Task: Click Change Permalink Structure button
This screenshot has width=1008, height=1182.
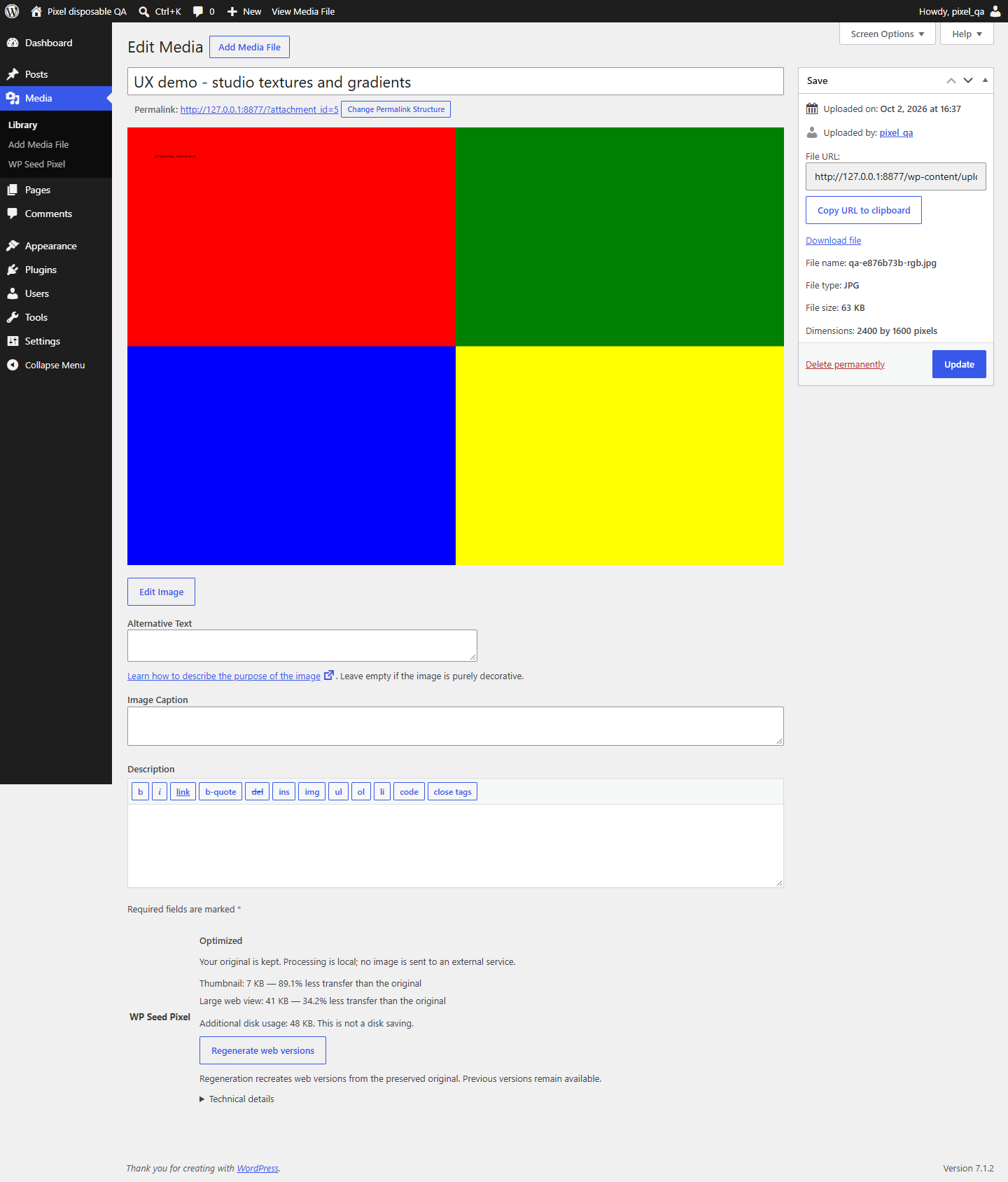Action: pos(395,109)
